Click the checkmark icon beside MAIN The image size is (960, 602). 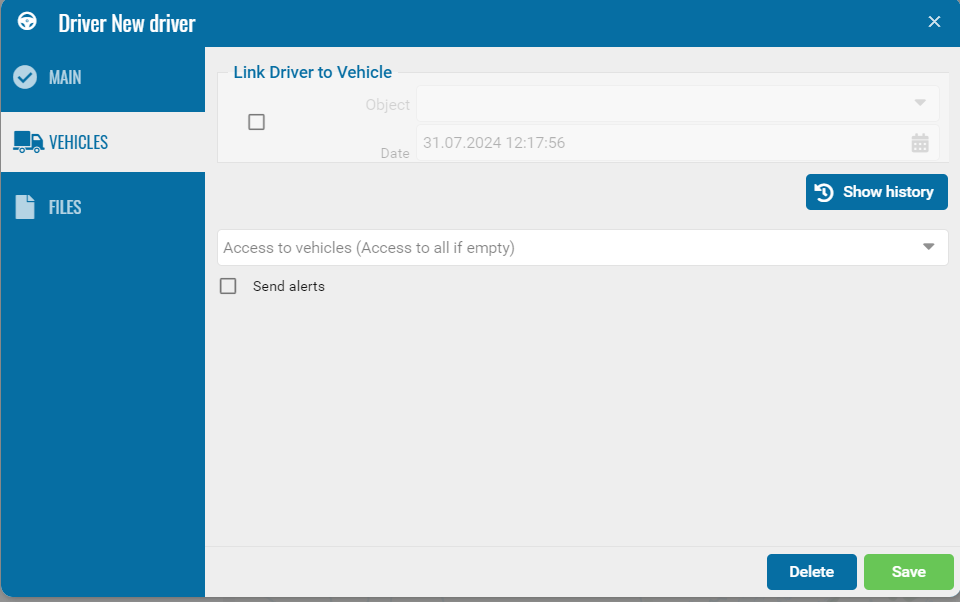click(x=25, y=77)
